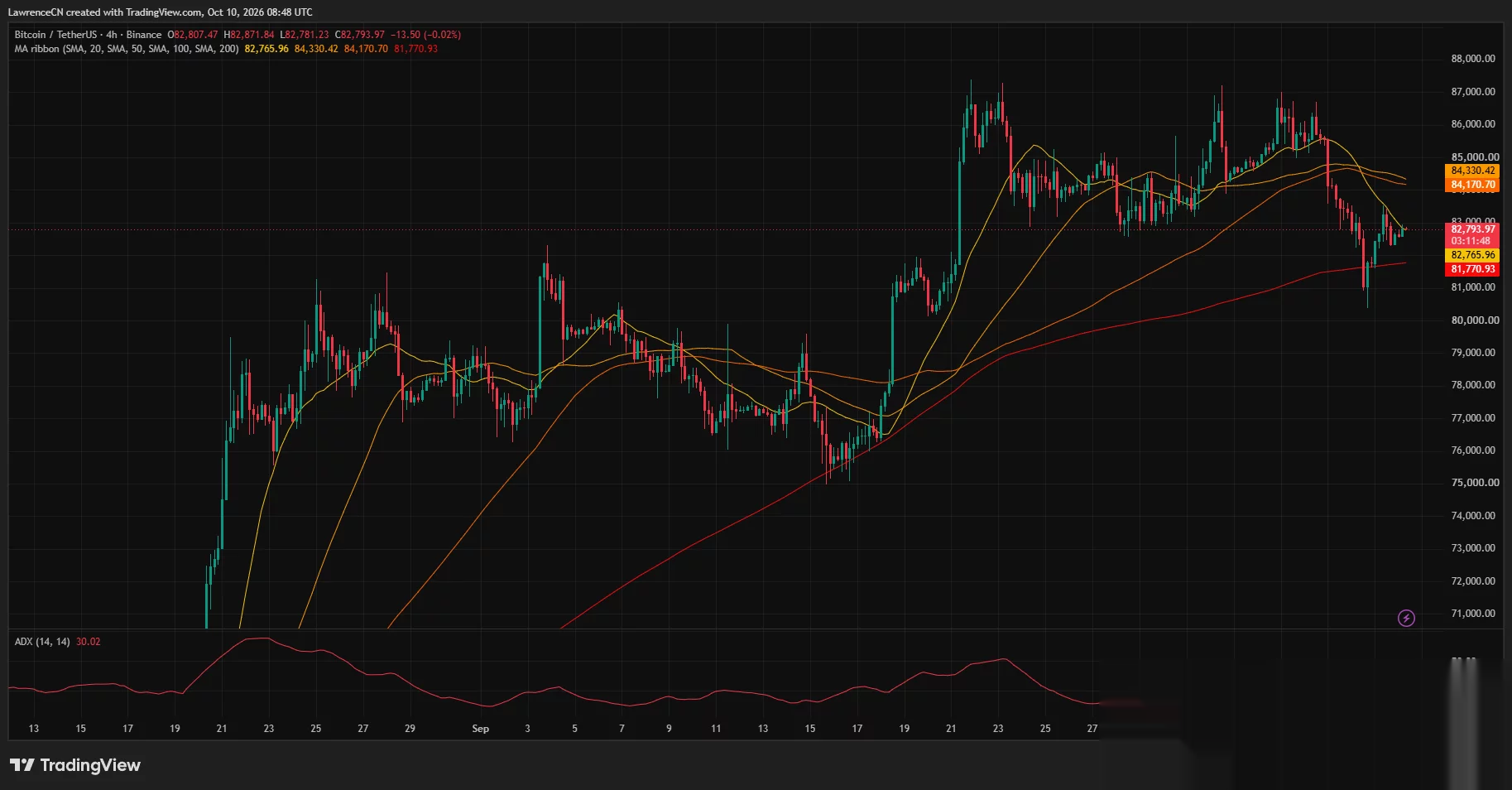Click the 73,000.00 price scale label
1512x790 pixels.
[x=1473, y=548]
